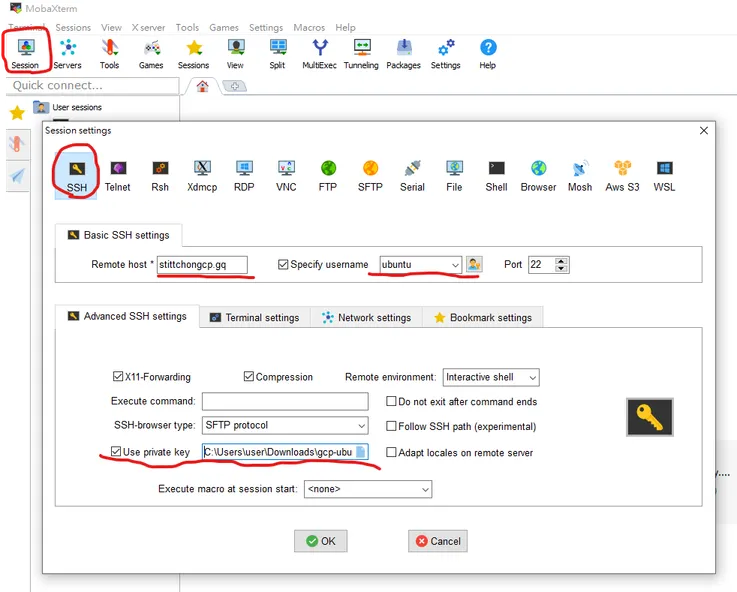Click the Cancel button
Image resolution: width=737 pixels, height=592 pixels.
[438, 541]
